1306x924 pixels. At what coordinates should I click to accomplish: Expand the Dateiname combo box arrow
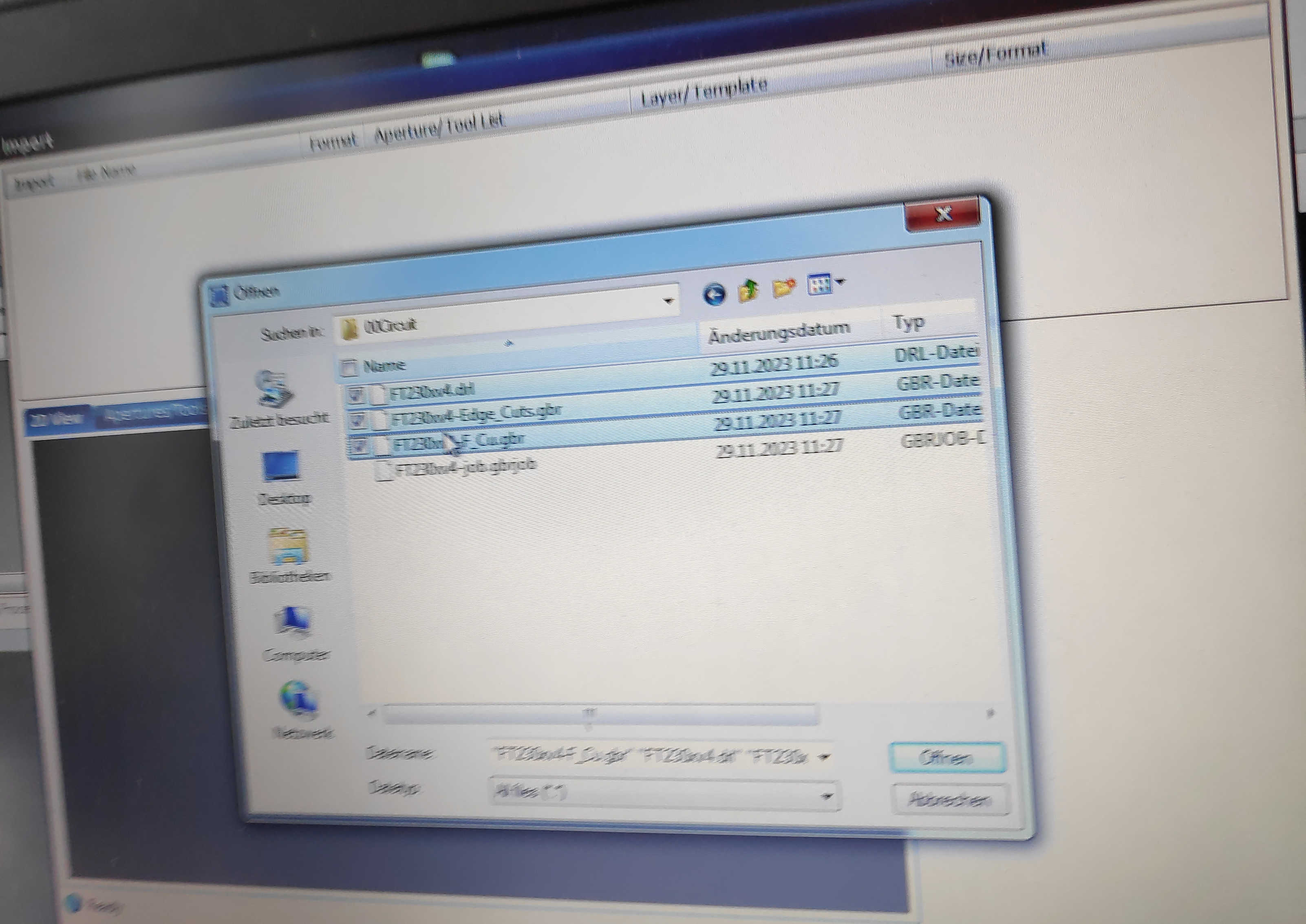click(824, 757)
